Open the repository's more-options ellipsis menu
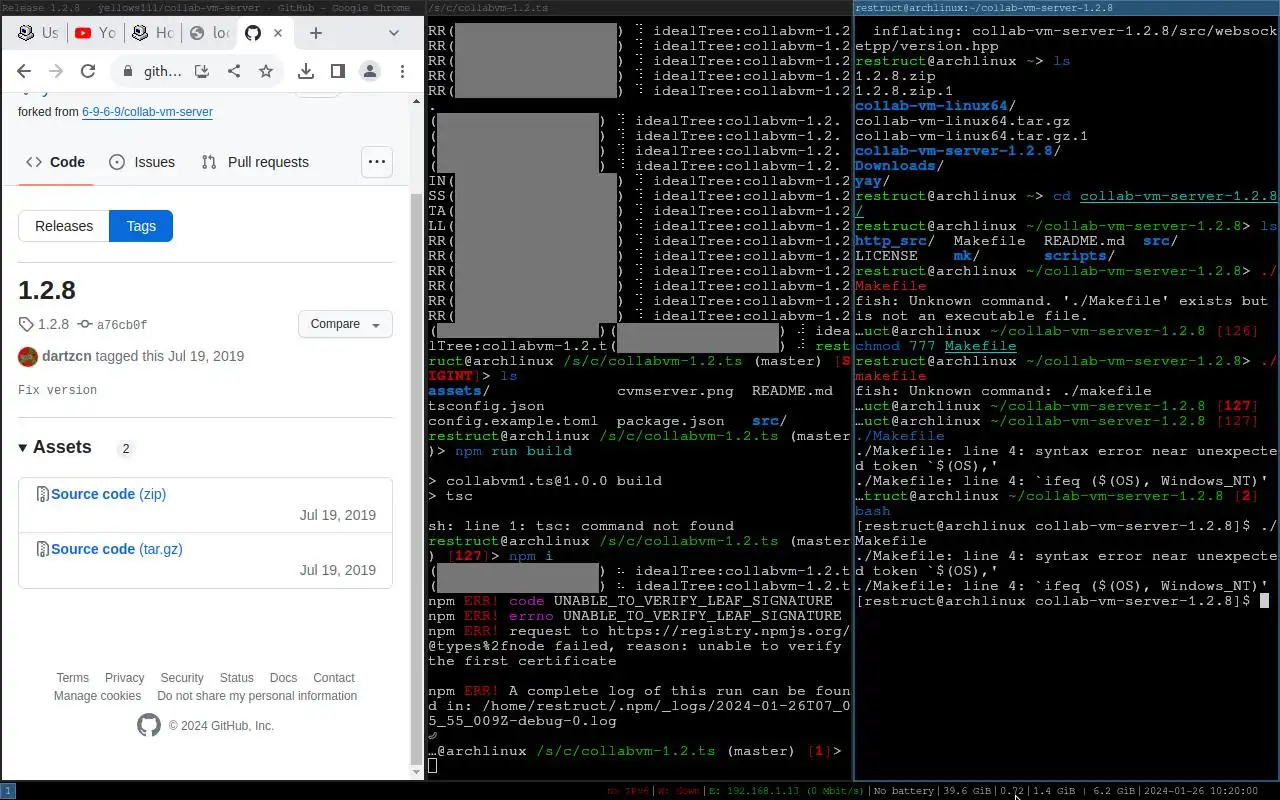 coord(377,162)
